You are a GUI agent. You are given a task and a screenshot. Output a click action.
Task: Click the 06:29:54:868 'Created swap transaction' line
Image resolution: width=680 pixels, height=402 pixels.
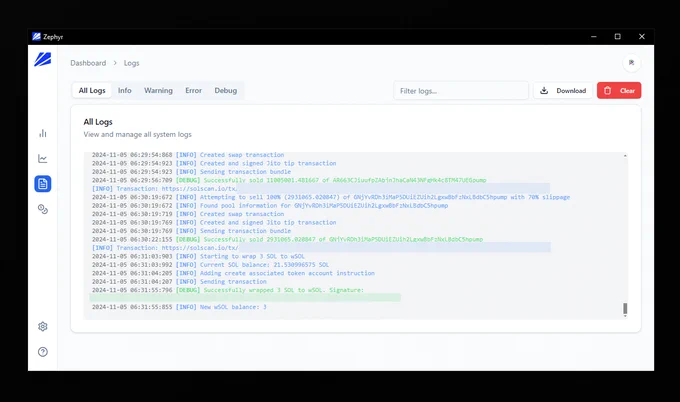point(188,155)
